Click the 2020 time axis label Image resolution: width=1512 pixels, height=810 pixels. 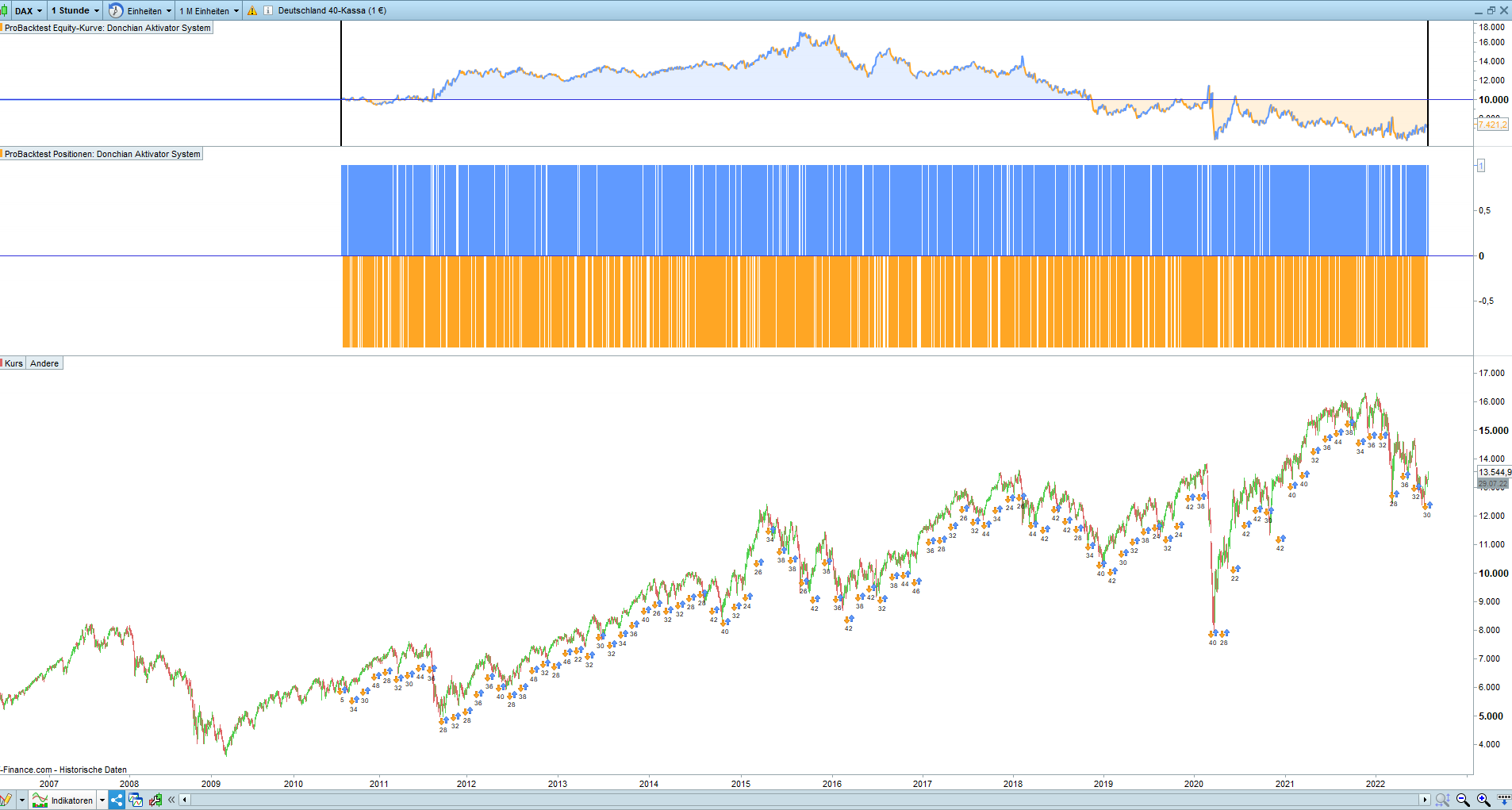pos(1194,784)
